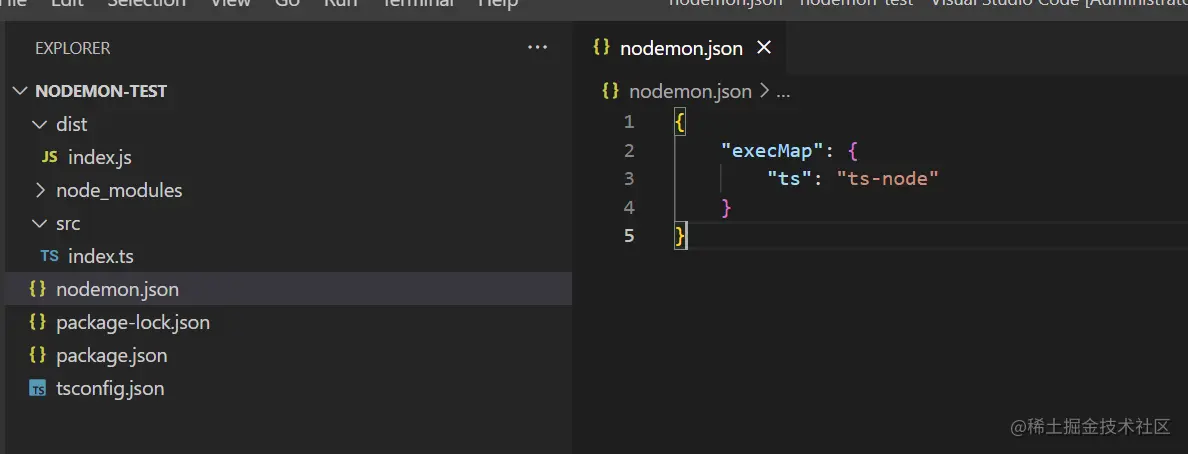Click the braces icon in the breadcrumb
The image size is (1188, 454).
[x=610, y=91]
